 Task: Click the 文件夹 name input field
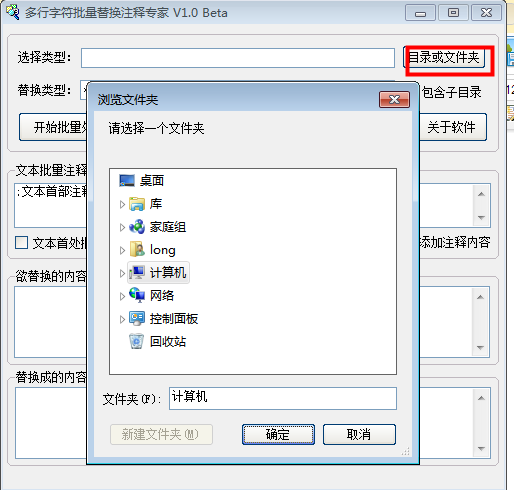tap(283, 398)
